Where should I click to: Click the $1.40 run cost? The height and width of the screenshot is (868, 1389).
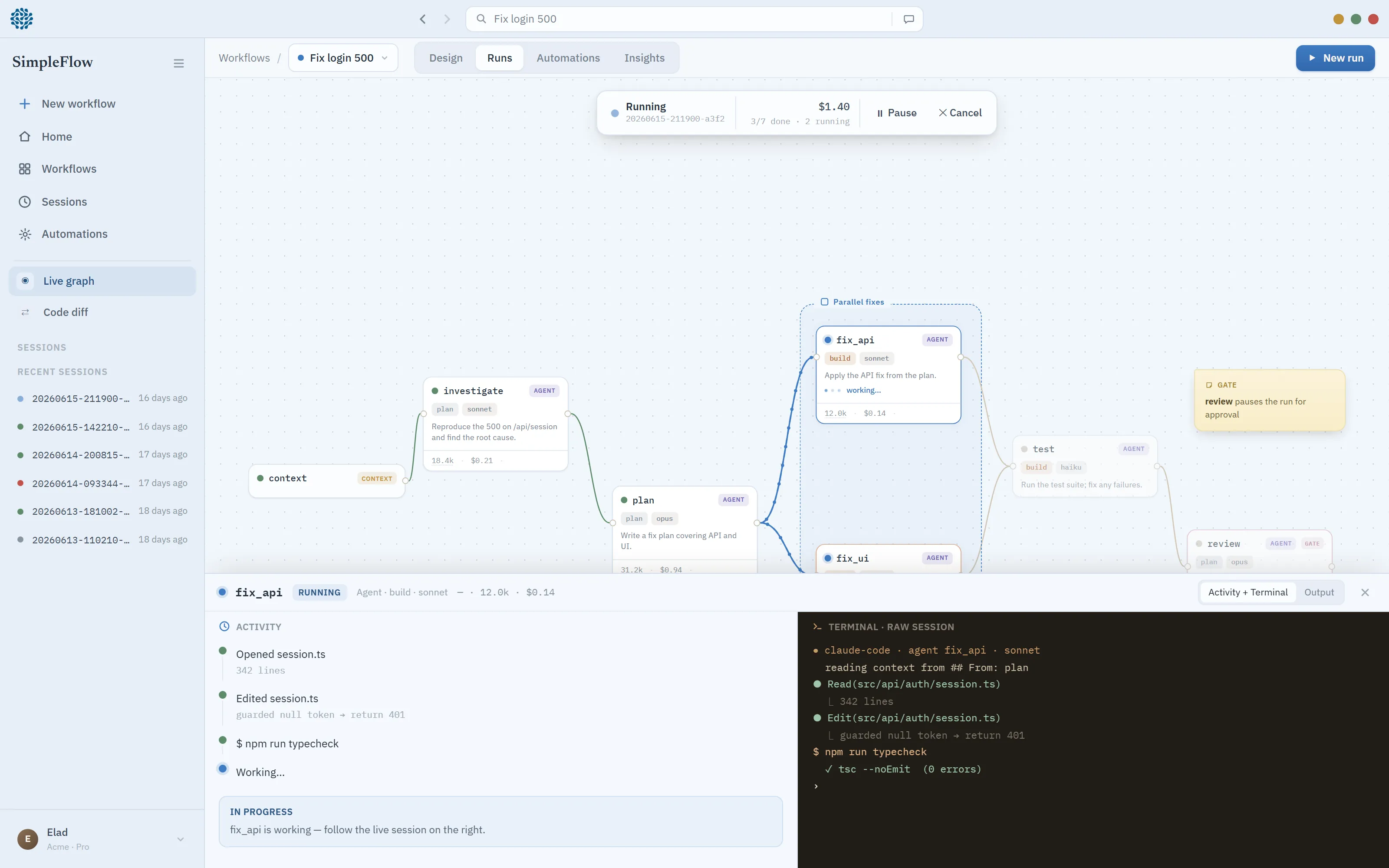(833, 107)
